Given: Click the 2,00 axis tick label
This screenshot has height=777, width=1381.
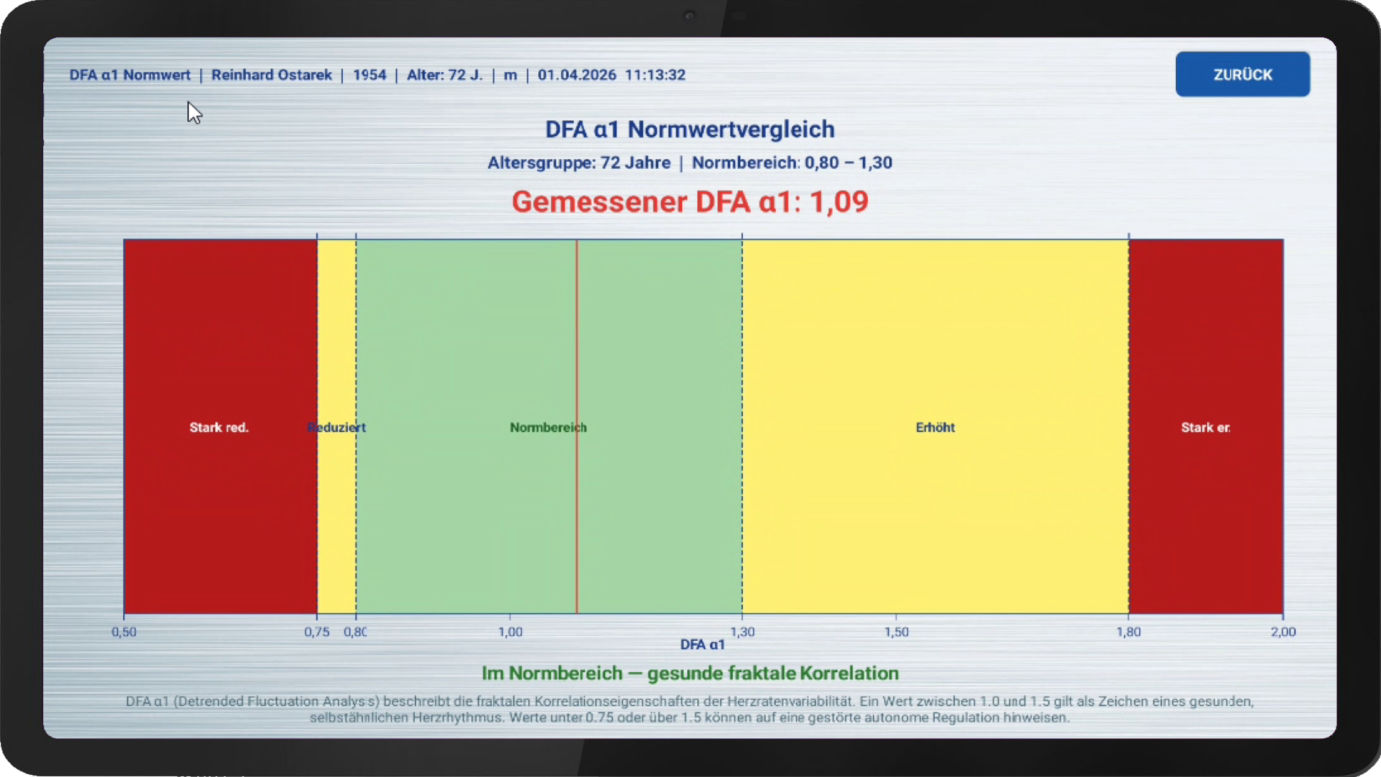Looking at the screenshot, I should (x=1283, y=632).
